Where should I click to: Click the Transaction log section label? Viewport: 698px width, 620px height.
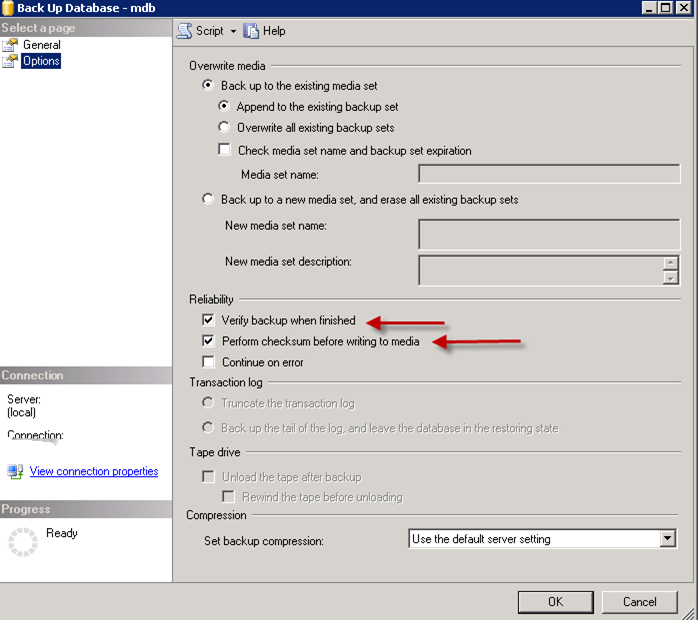pyautogui.click(x=226, y=382)
